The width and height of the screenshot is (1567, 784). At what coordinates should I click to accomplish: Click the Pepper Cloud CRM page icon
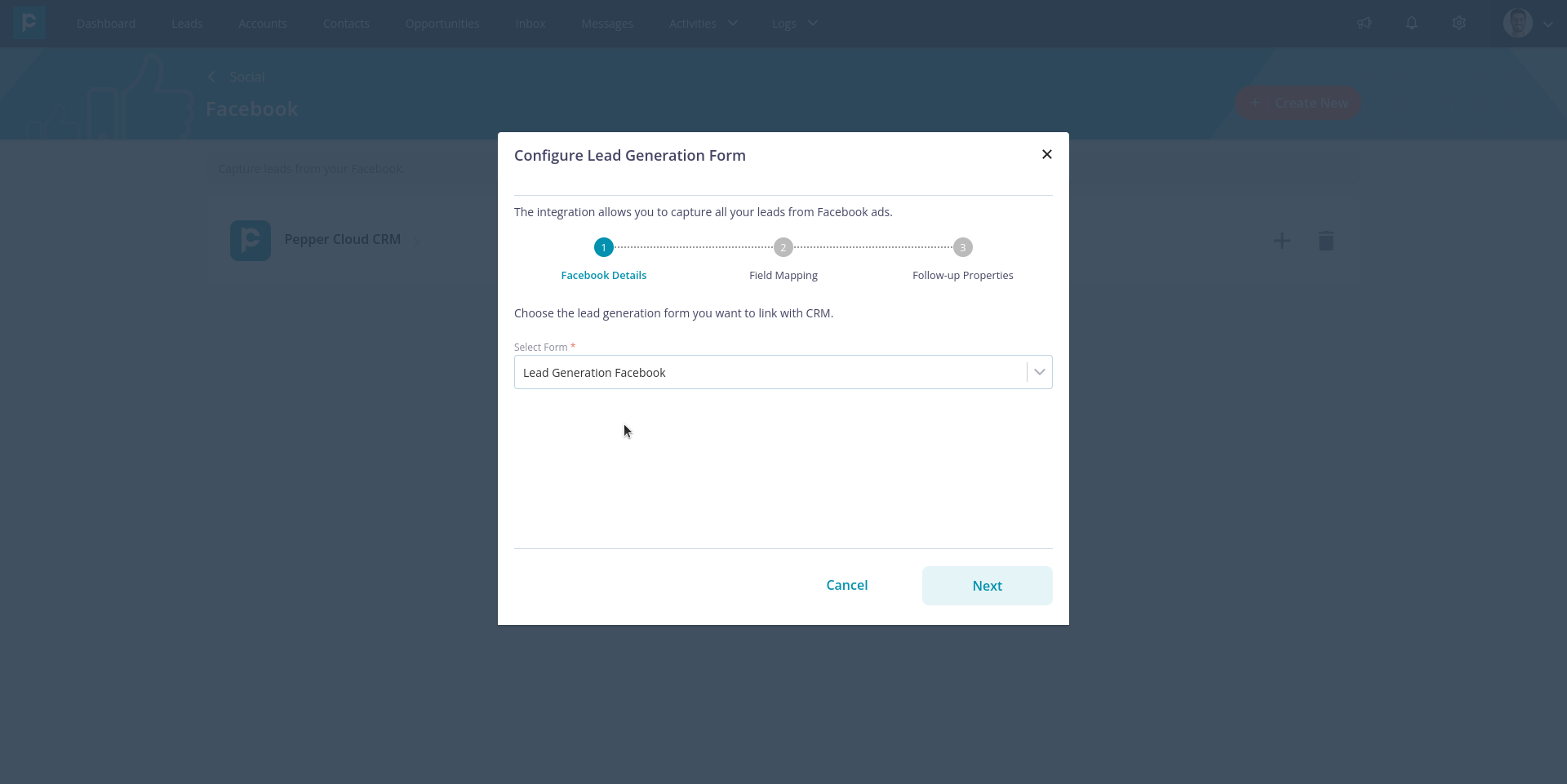(x=251, y=241)
